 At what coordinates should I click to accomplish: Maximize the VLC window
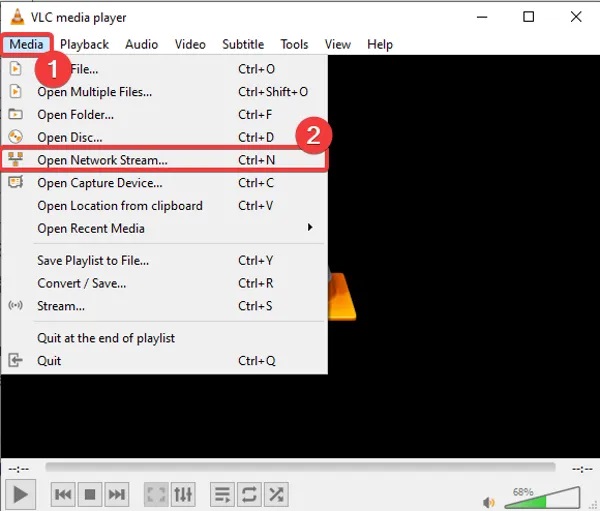click(528, 17)
